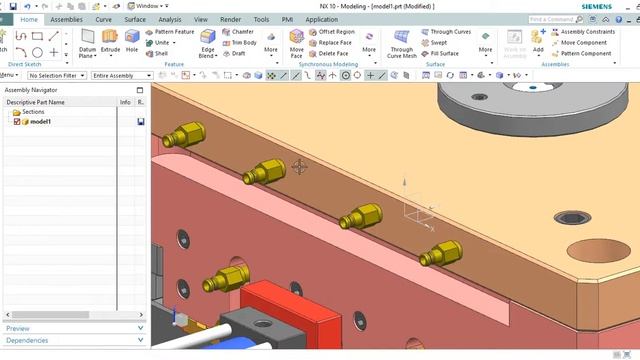The height and width of the screenshot is (360, 640).
Task: Expand More options in Feature group
Action: tap(271, 43)
